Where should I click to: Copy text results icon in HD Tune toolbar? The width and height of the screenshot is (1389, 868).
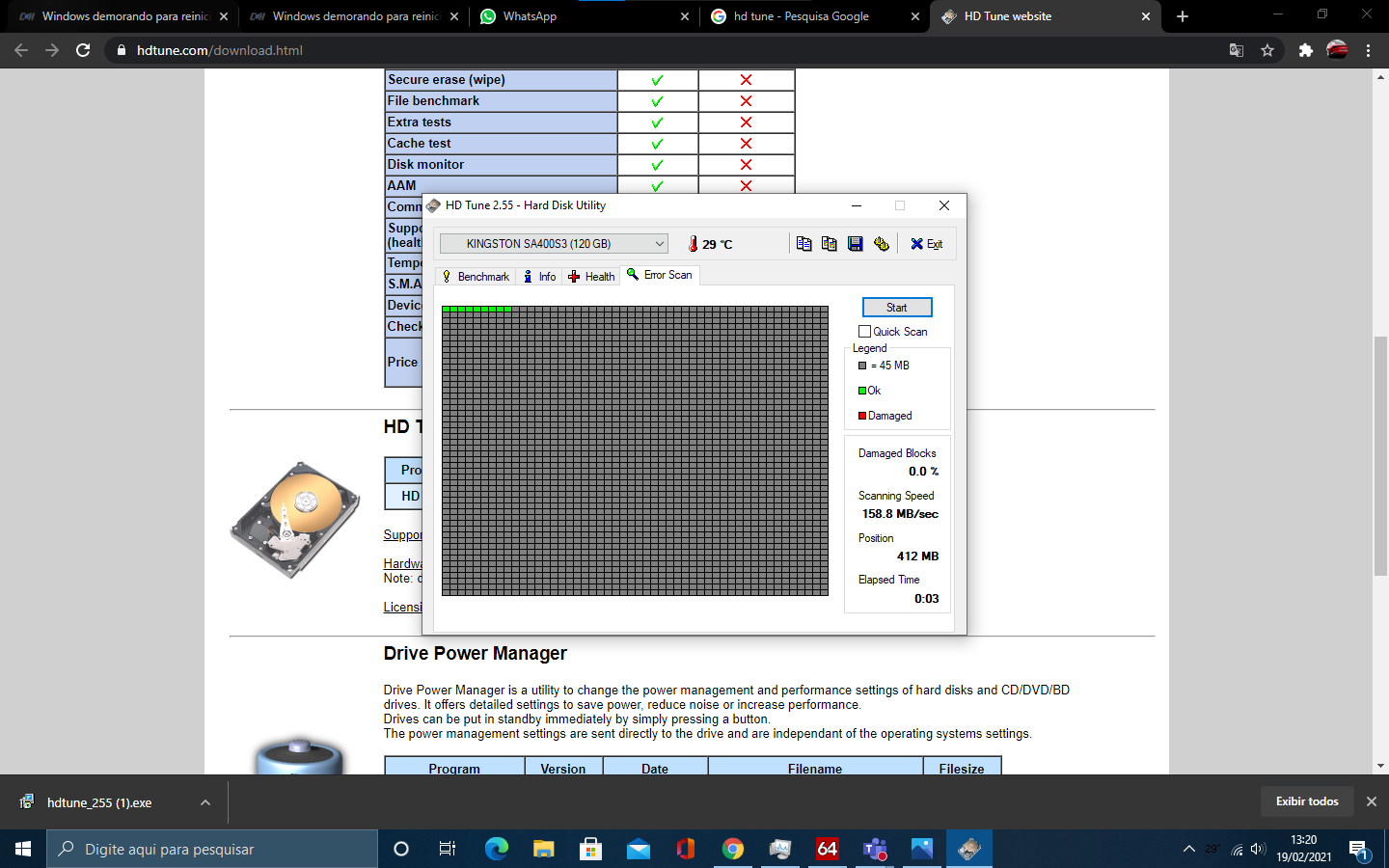803,244
